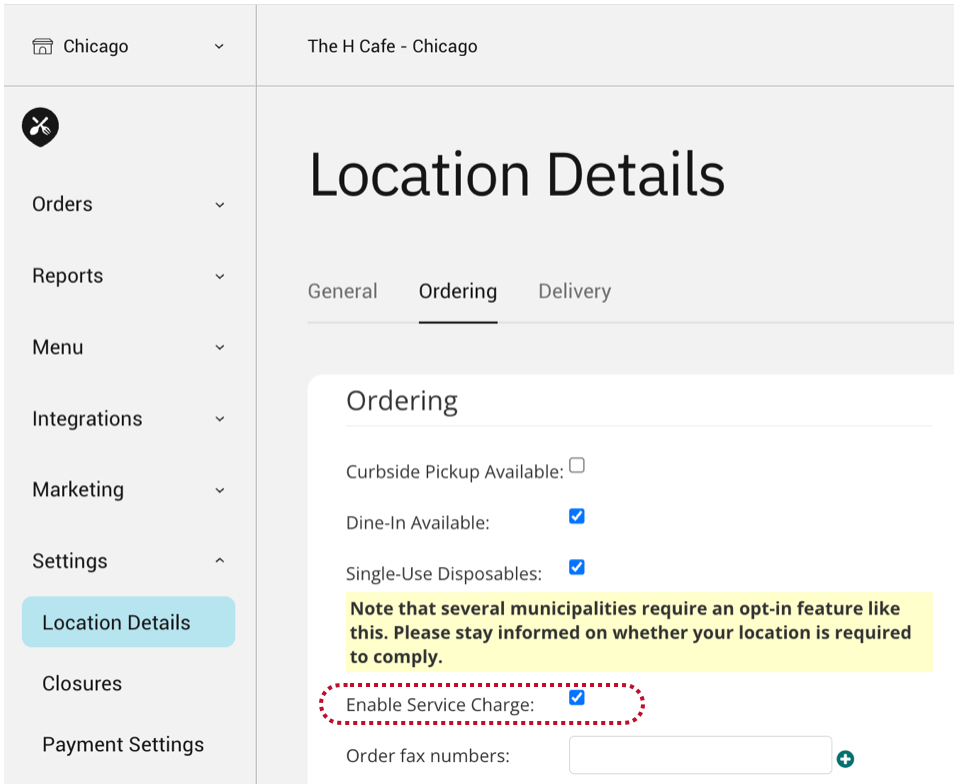This screenshot has width=954, height=784.
Task: Click the fork and knife logo icon
Action: tap(40, 127)
